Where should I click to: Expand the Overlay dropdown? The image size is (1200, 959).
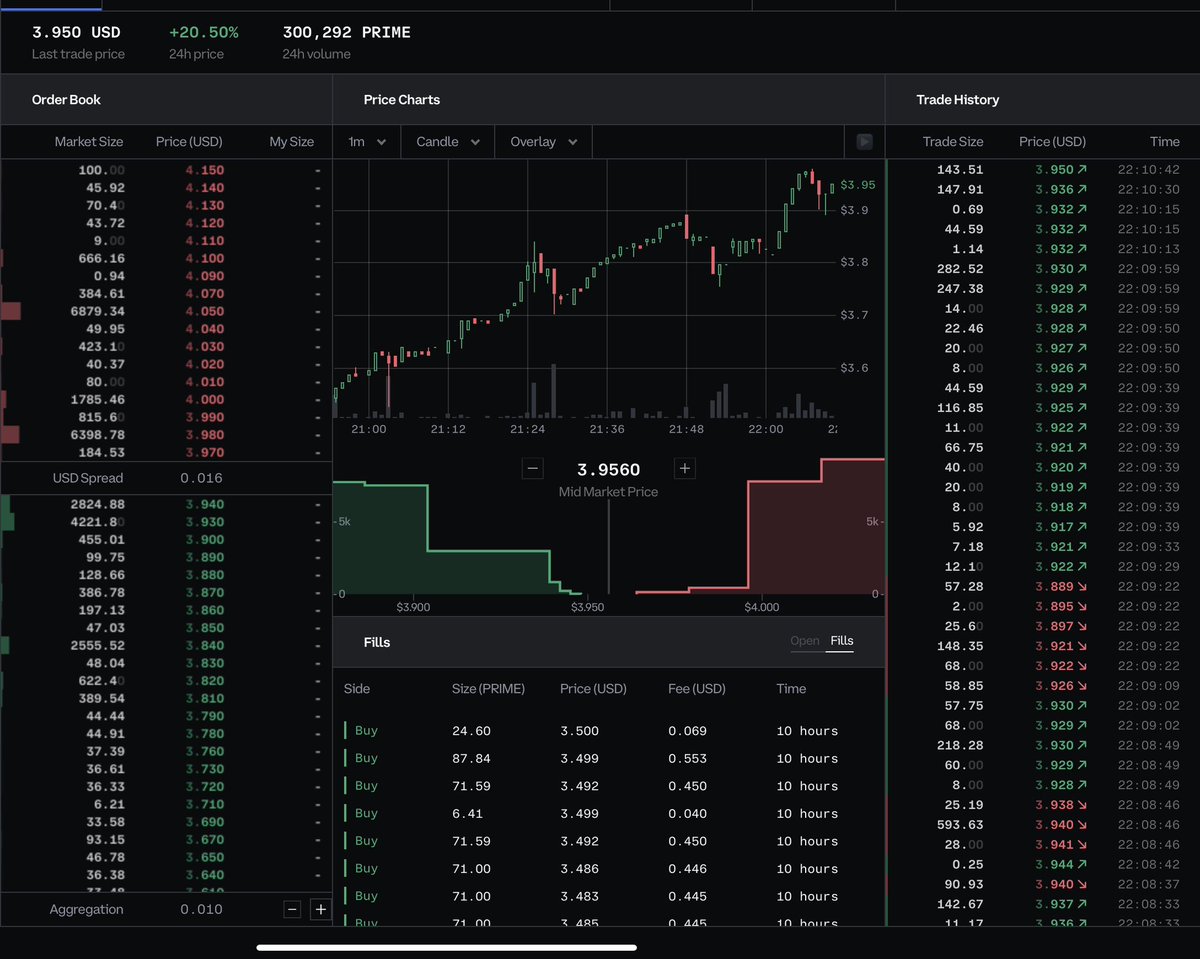pos(544,142)
